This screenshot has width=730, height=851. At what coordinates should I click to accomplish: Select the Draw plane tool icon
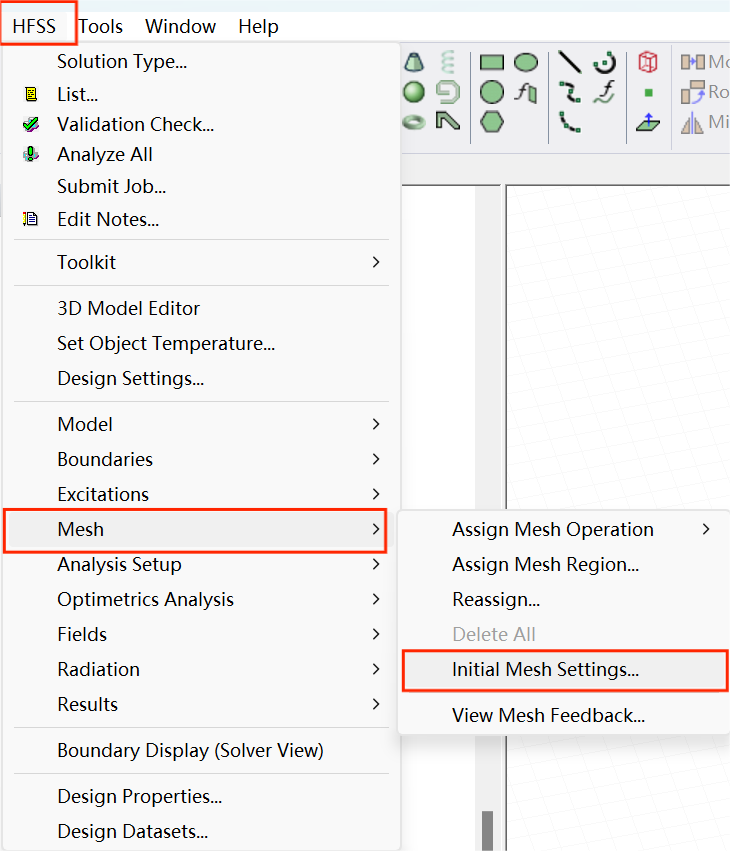(648, 122)
